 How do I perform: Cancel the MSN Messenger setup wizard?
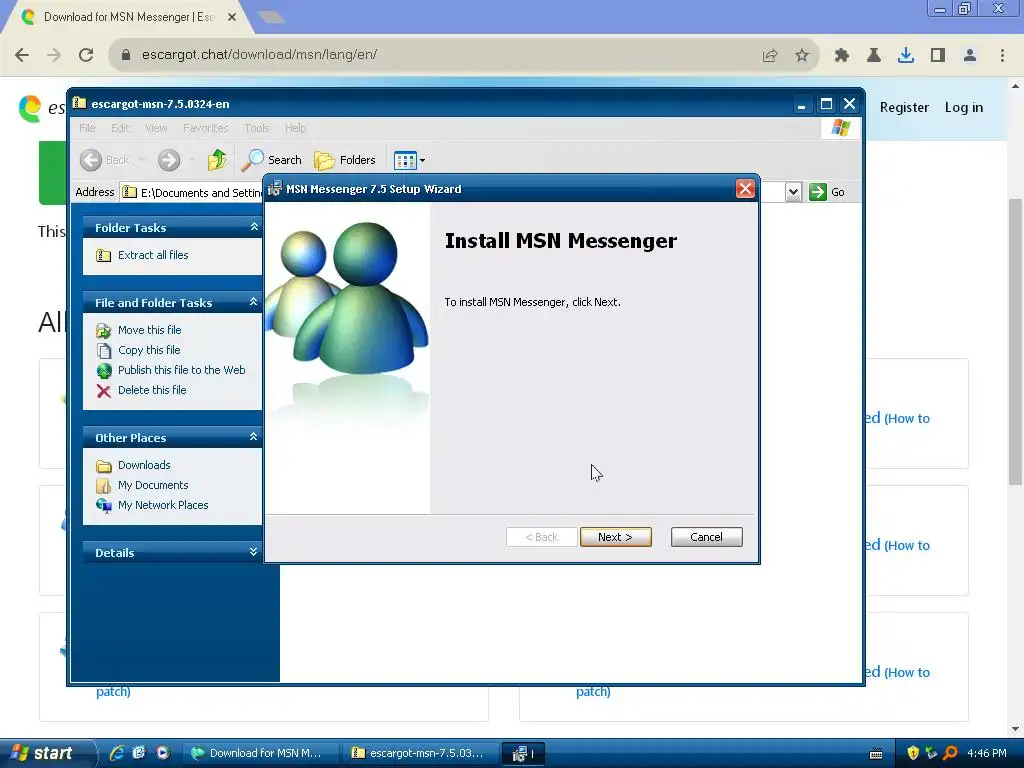(706, 537)
